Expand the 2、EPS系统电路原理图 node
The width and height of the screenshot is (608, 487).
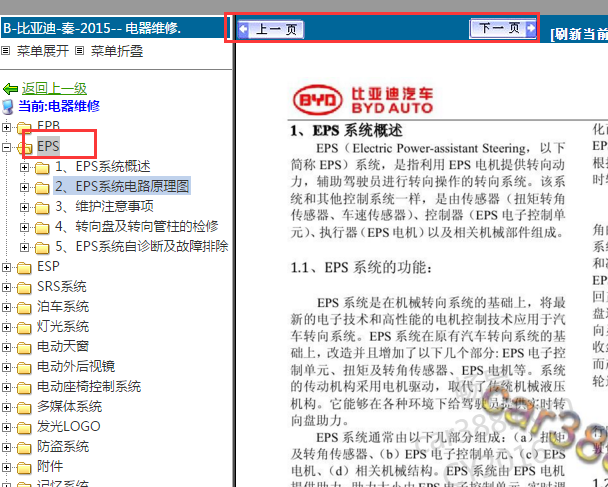click(24, 187)
